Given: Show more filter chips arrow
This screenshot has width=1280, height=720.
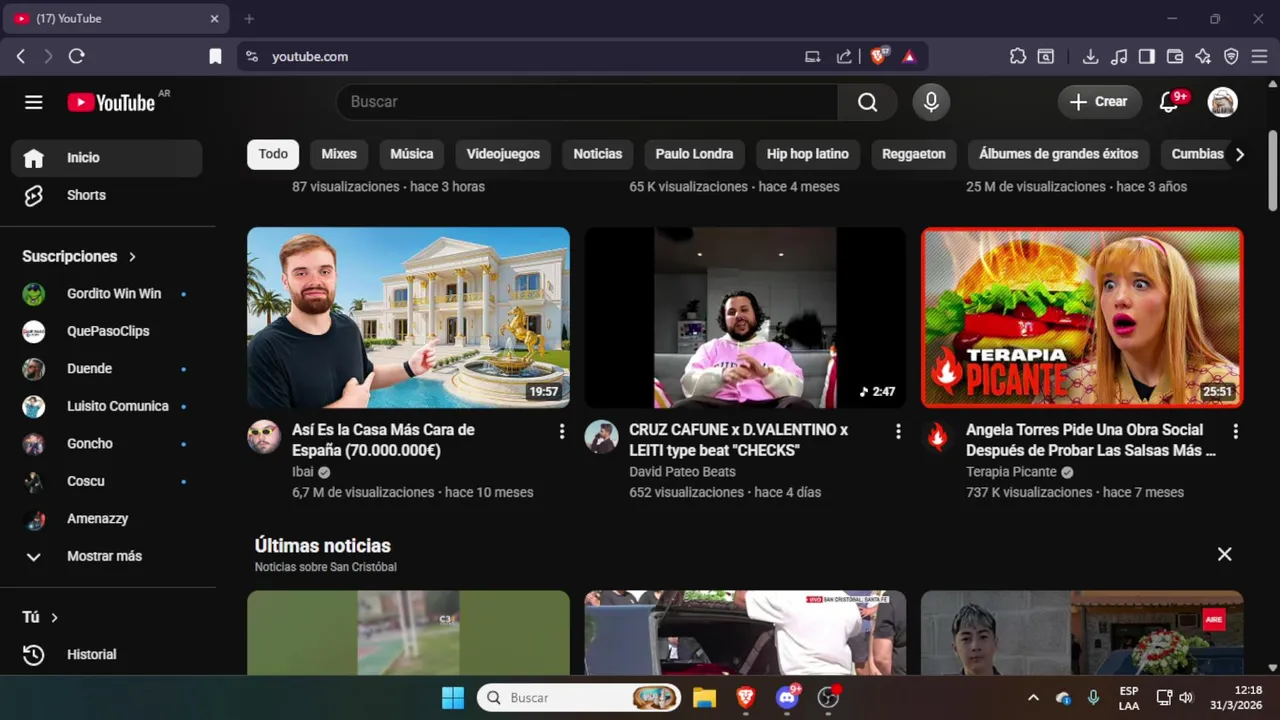Looking at the screenshot, I should point(1239,154).
